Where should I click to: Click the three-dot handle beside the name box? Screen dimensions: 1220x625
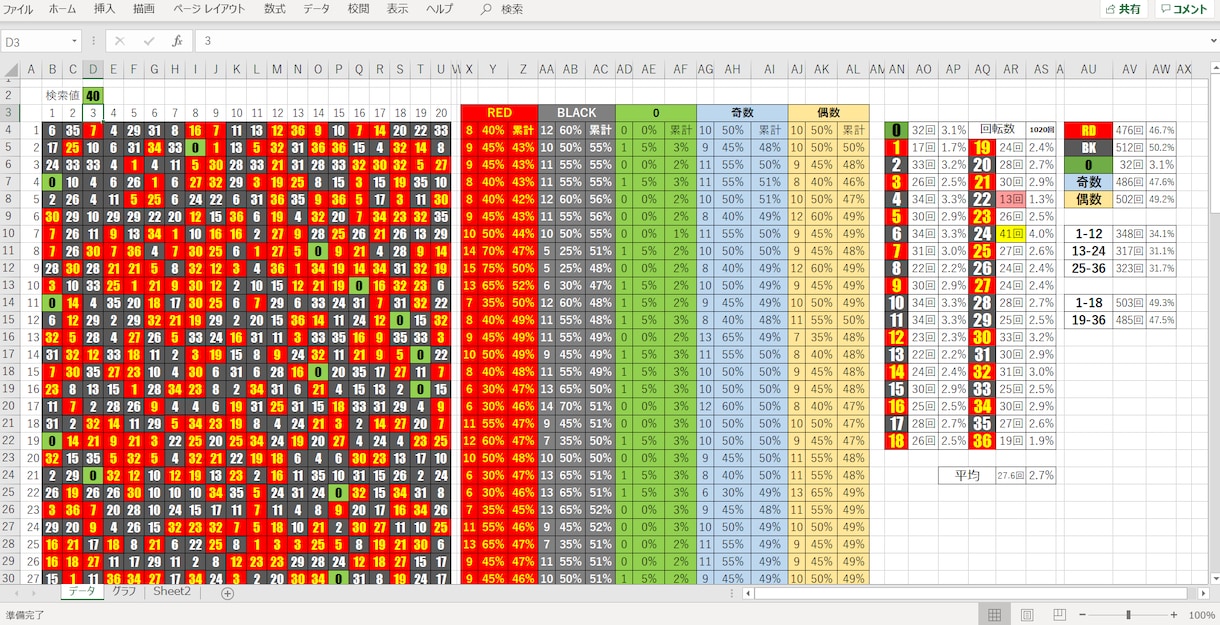pos(94,41)
